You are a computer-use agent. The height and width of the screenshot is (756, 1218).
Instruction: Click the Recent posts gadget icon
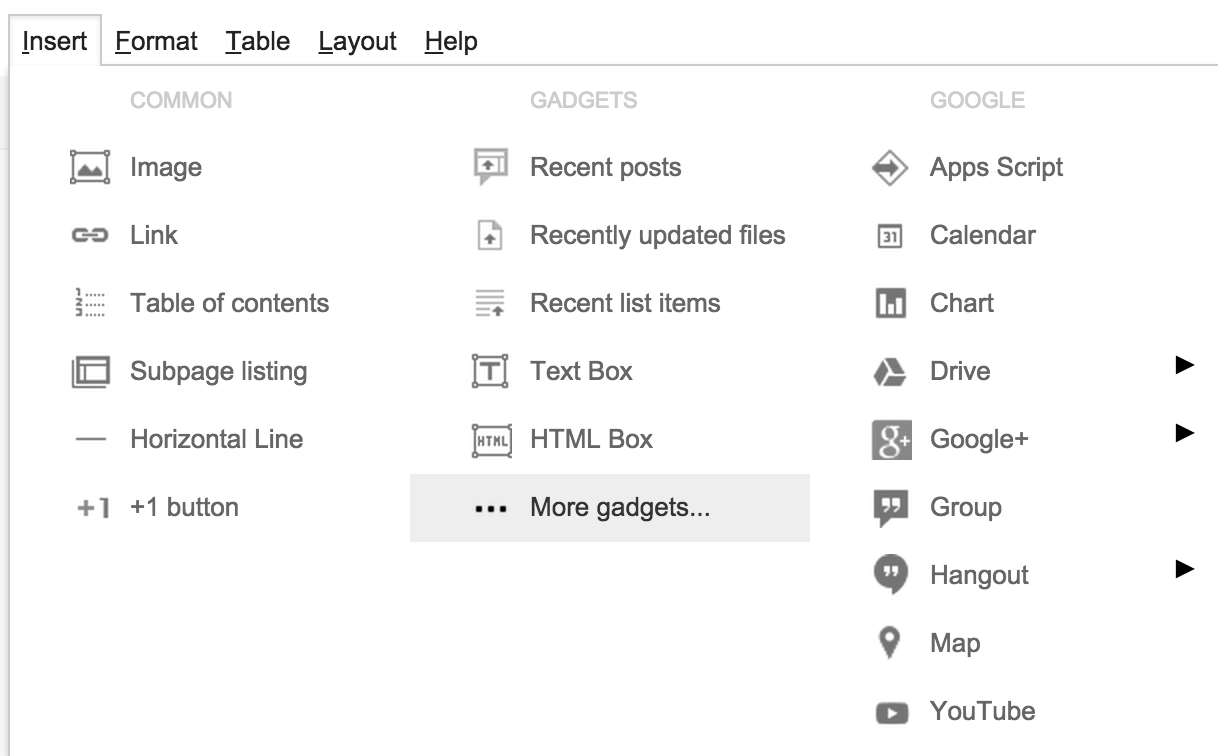[490, 167]
